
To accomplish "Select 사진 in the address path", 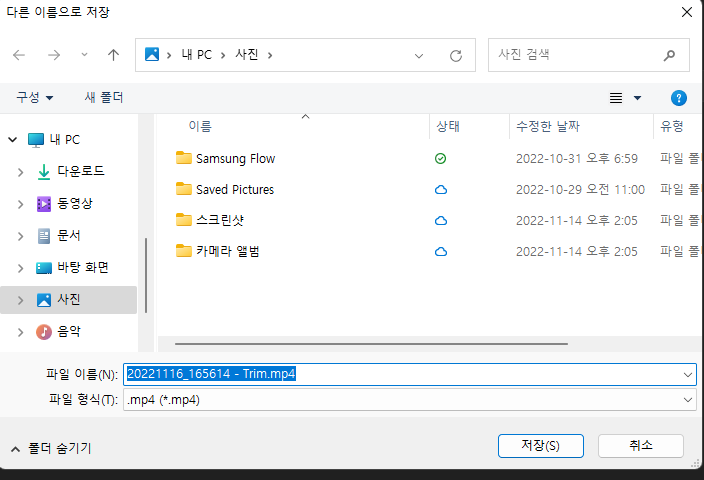I will point(247,55).
